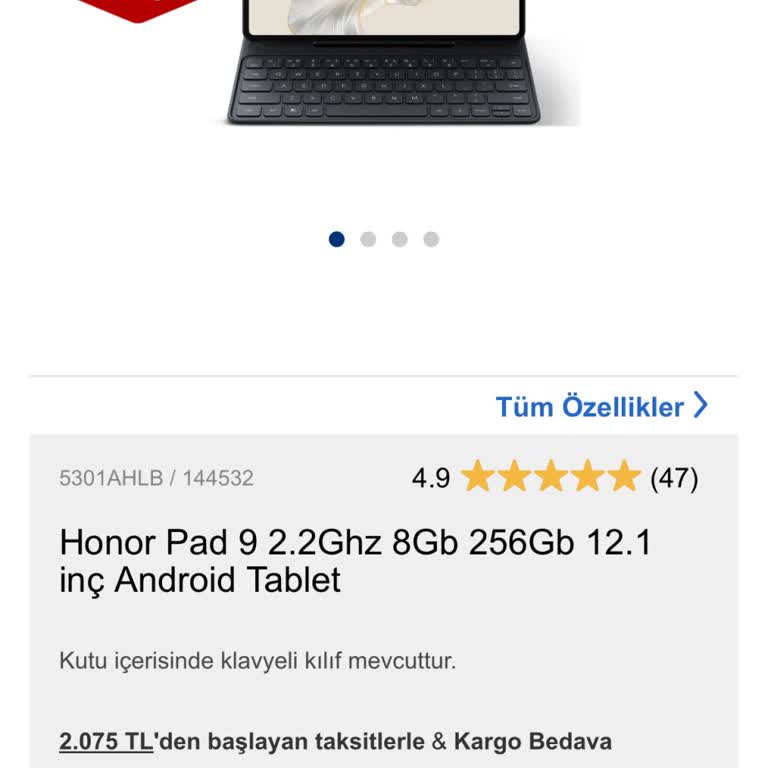Select the first active carousel dot

336,239
